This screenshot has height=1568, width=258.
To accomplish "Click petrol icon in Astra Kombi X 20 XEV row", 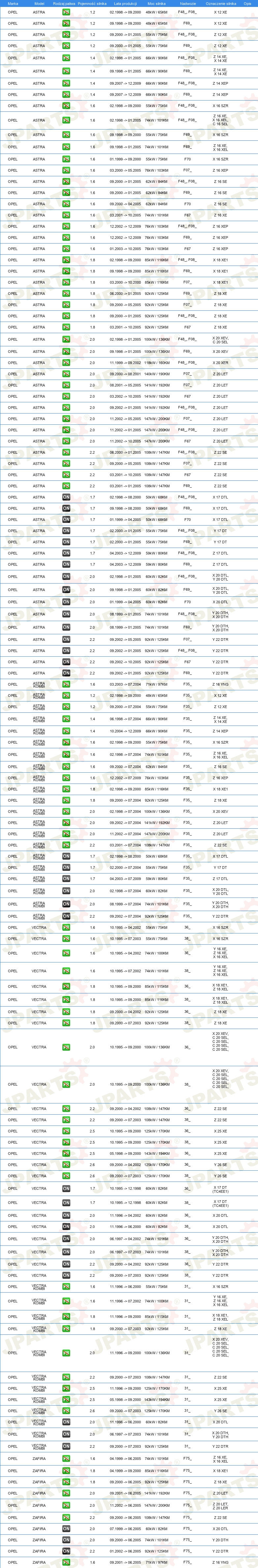I will point(66,812).
